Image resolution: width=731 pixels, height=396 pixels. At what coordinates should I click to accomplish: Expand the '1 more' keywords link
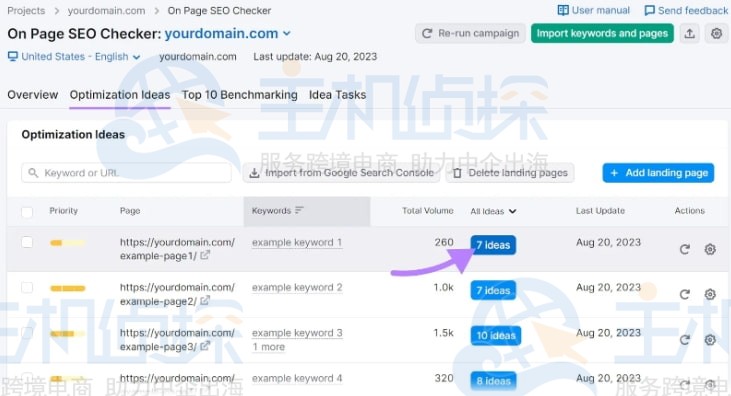pyautogui.click(x=269, y=347)
